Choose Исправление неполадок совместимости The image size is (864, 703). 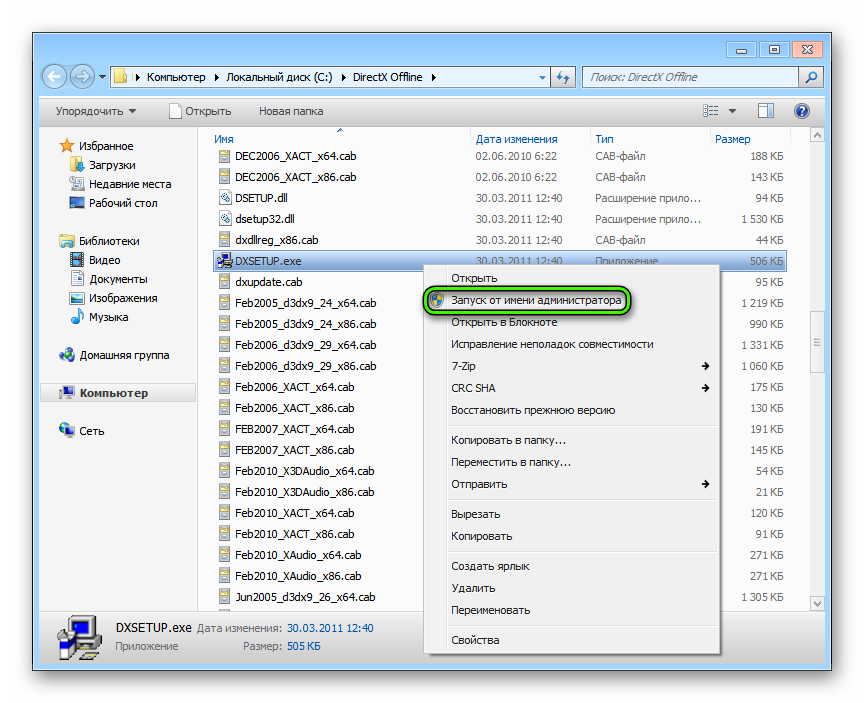coord(571,344)
